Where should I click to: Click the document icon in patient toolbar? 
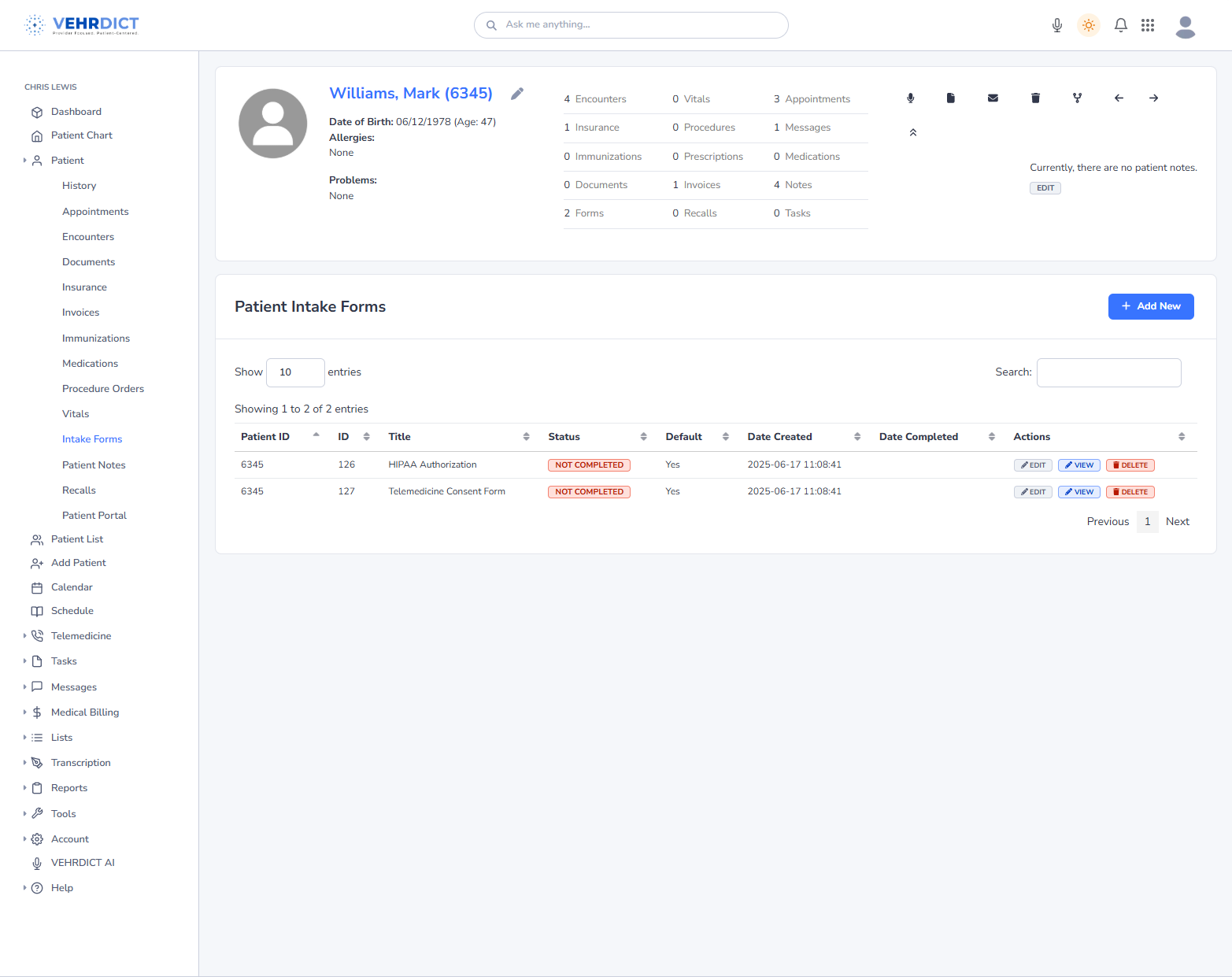[x=951, y=98]
